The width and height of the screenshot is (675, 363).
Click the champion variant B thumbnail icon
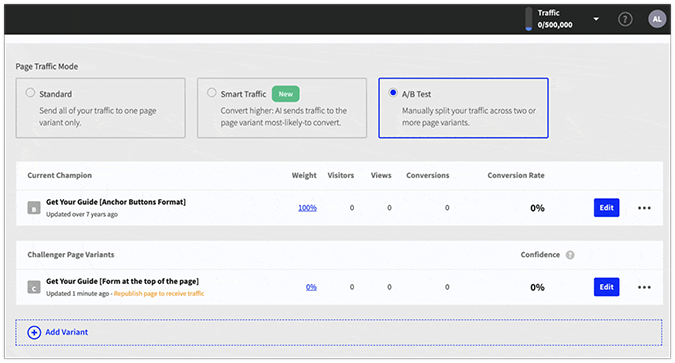coord(34,208)
